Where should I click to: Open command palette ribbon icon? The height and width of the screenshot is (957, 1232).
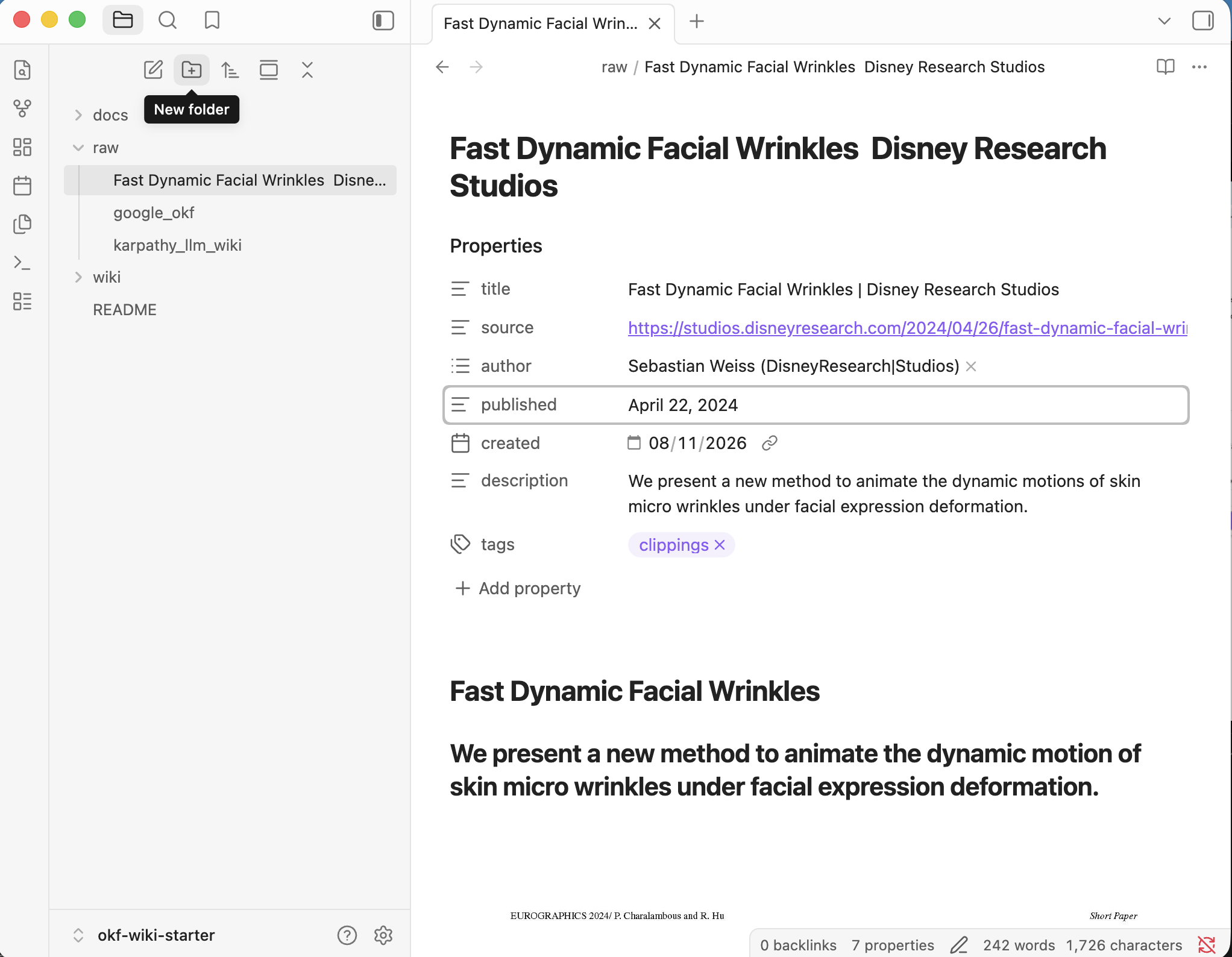22,263
